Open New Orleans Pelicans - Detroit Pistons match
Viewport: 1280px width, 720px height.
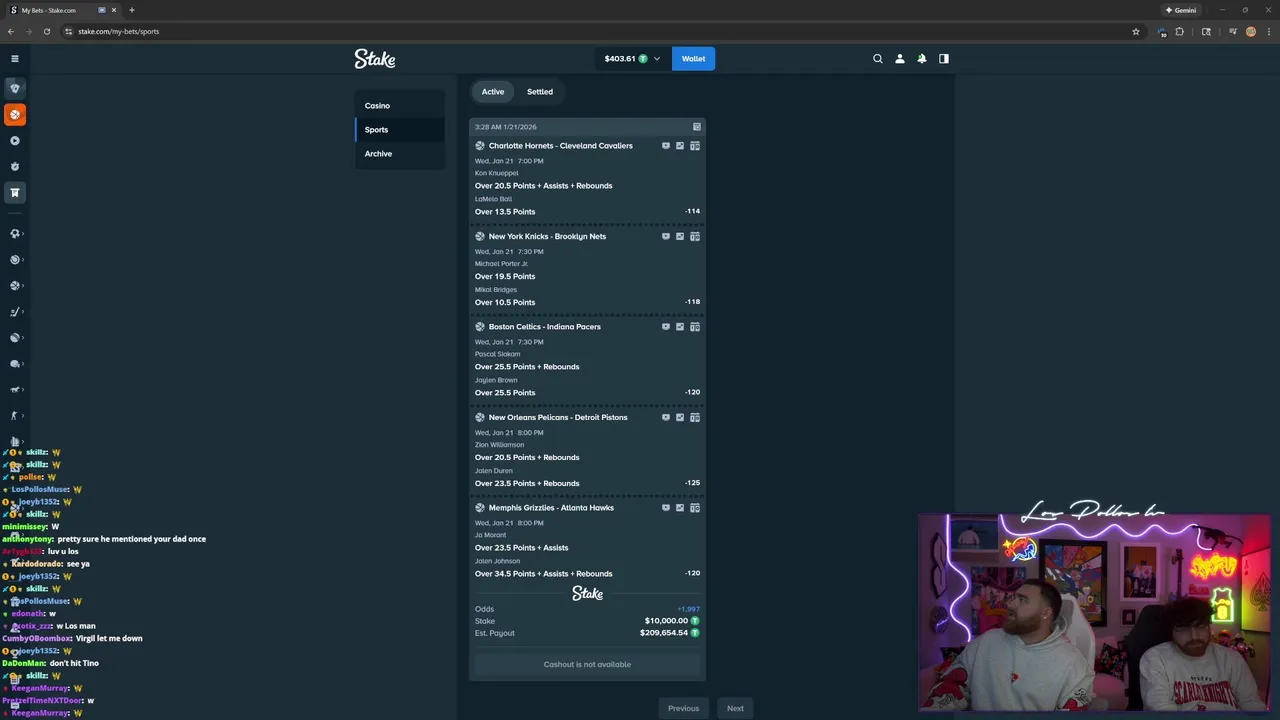click(x=558, y=417)
